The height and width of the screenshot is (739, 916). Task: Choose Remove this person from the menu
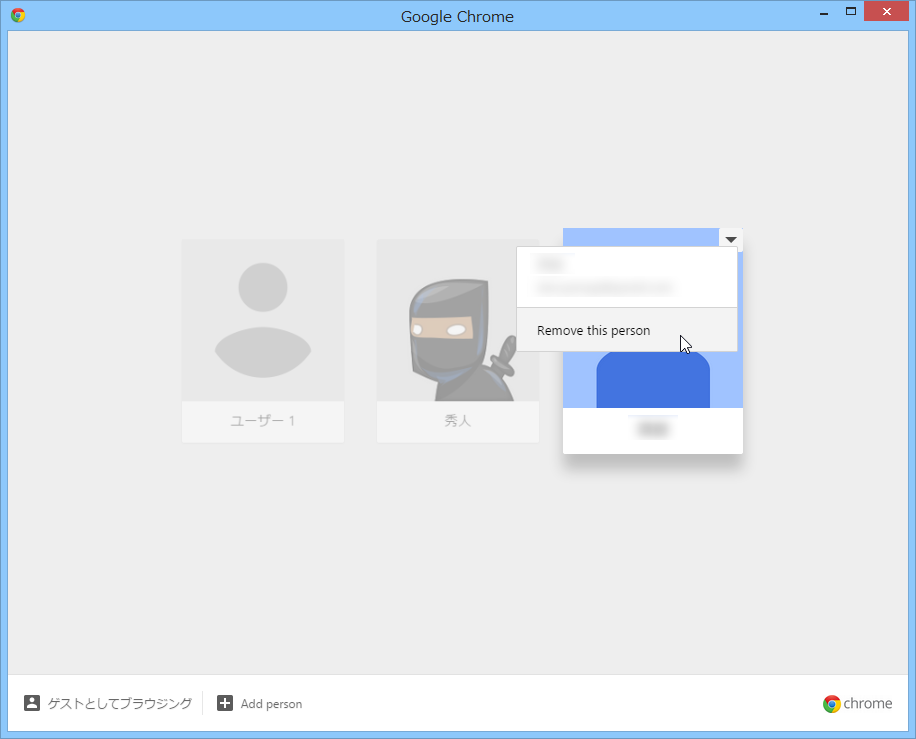click(593, 330)
